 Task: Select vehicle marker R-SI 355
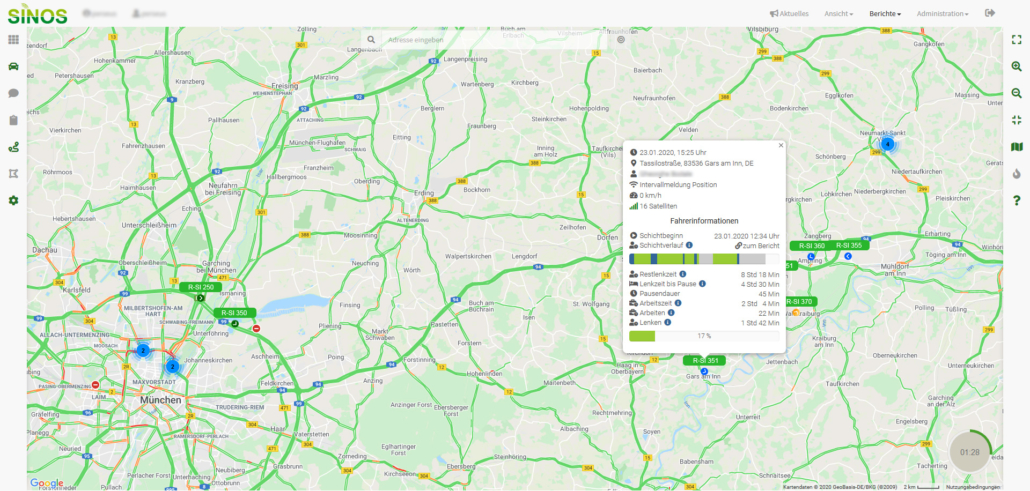tap(848, 245)
